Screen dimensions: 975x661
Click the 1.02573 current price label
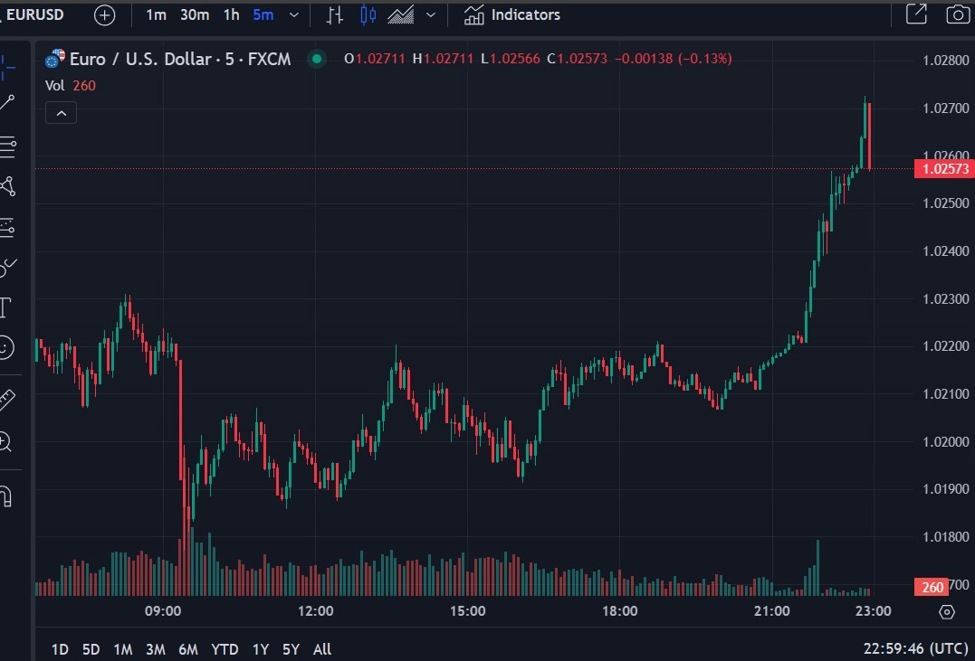point(943,169)
